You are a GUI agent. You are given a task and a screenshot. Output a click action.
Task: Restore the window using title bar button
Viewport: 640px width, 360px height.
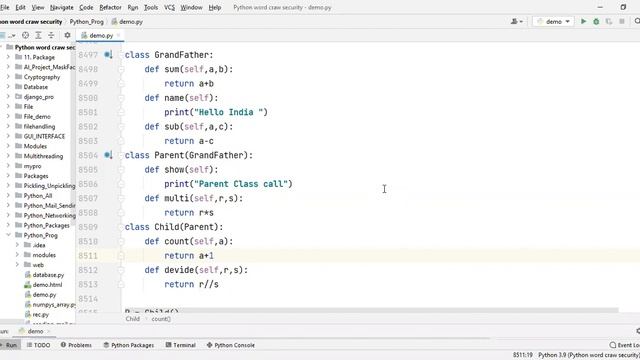(x=623, y=7)
